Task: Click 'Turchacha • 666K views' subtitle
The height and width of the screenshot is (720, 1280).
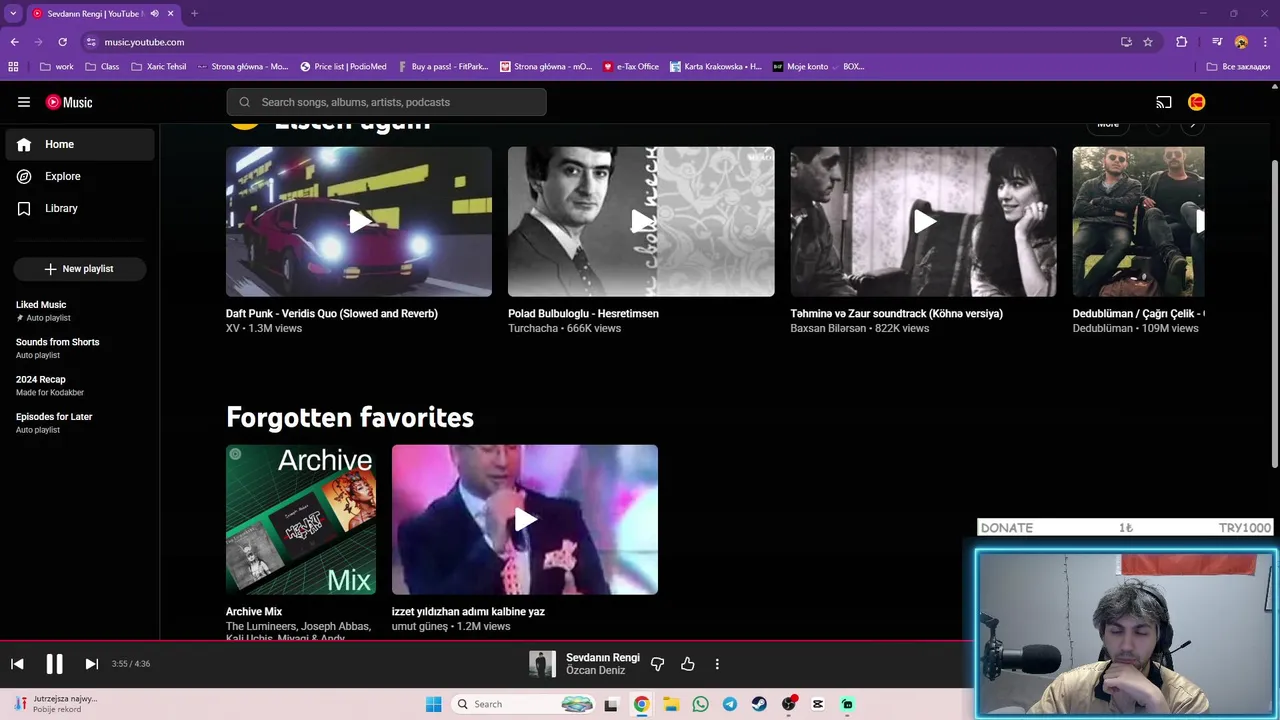Action: click(x=564, y=328)
